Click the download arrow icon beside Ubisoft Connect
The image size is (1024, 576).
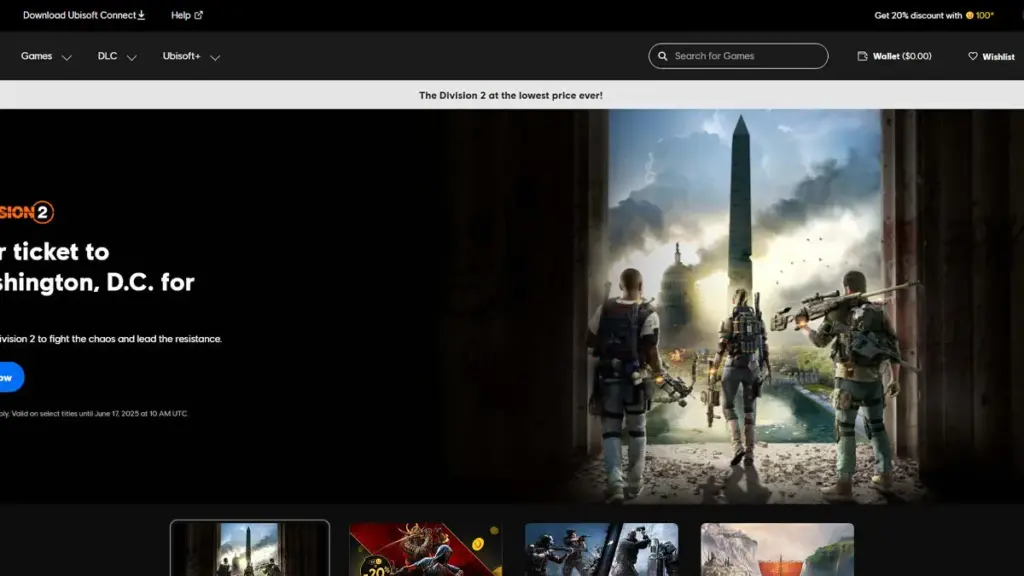point(141,15)
